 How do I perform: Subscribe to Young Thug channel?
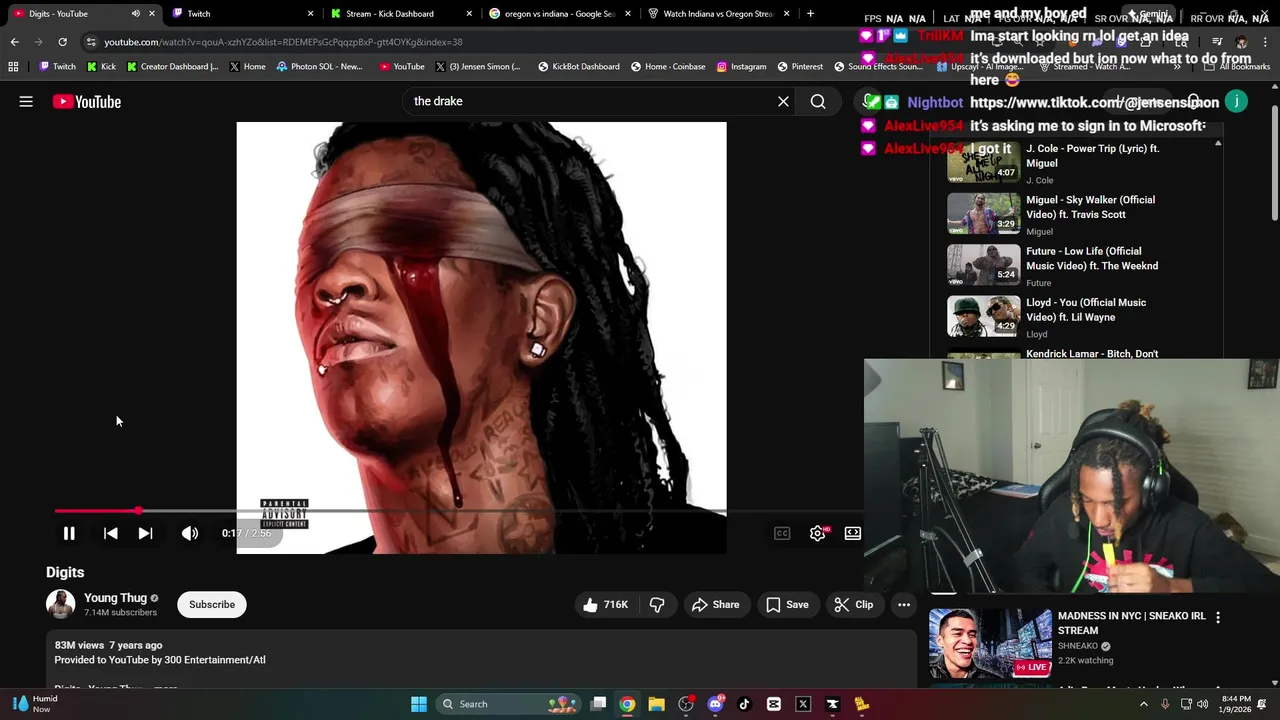(212, 604)
